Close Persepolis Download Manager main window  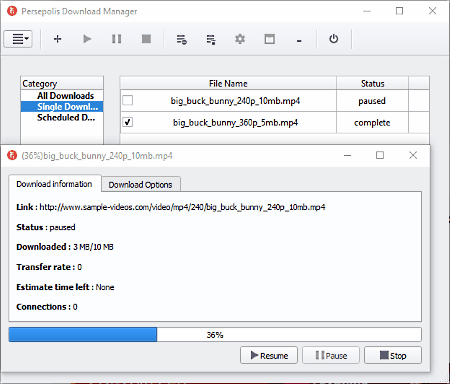pyautogui.click(x=432, y=11)
